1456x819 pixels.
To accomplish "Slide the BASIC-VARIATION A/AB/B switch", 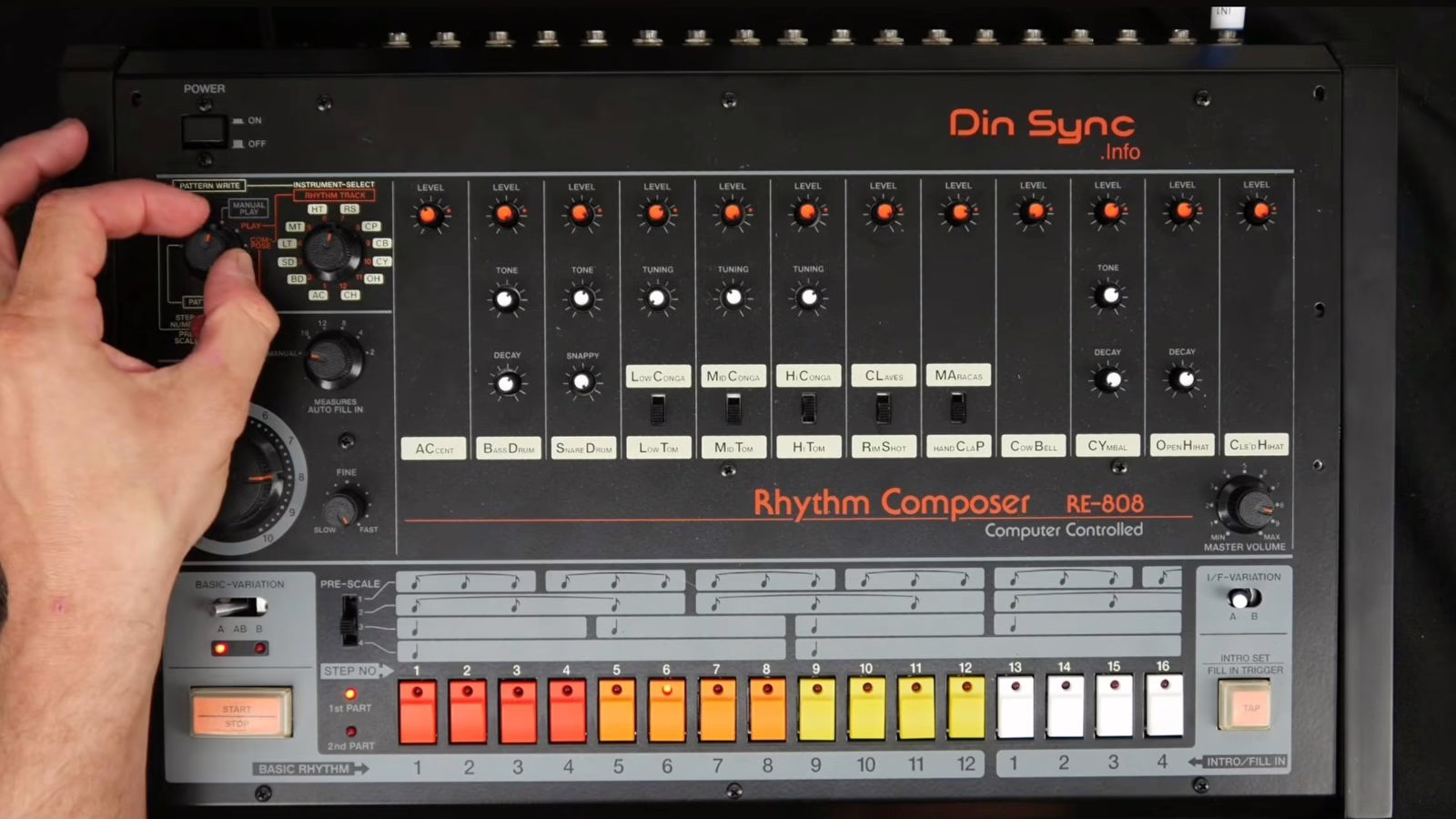I will 238,606.
